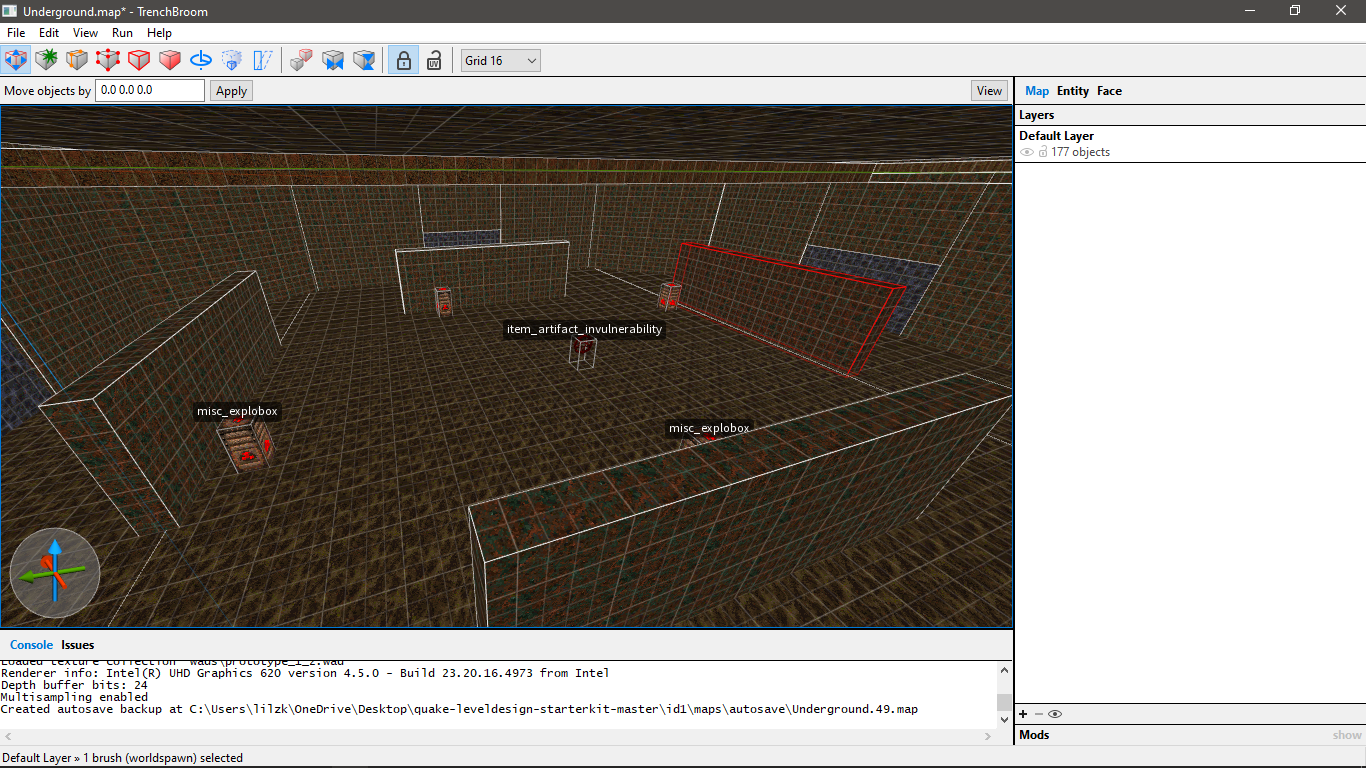Click the Move objects by input field
1366x768 pixels.
click(151, 90)
